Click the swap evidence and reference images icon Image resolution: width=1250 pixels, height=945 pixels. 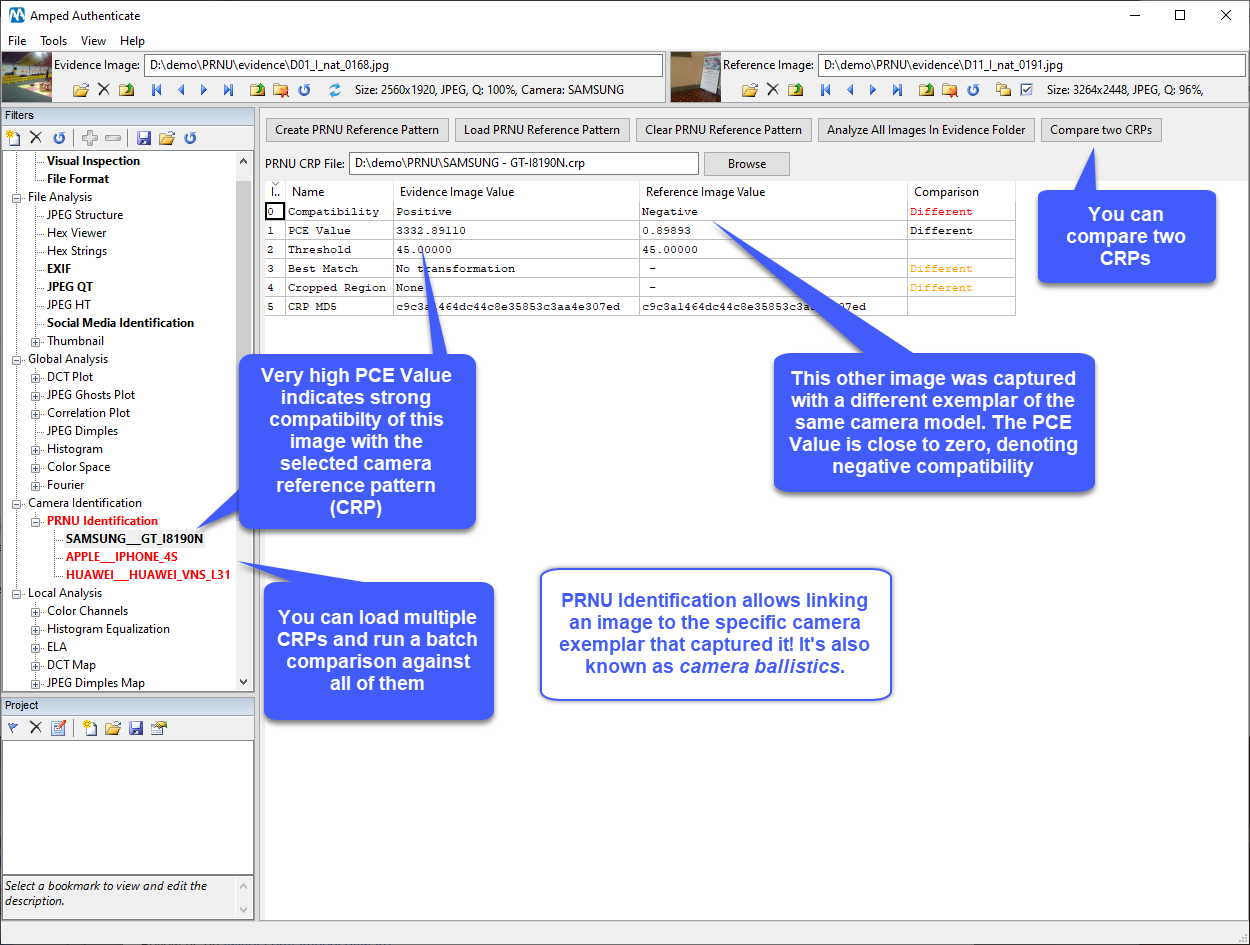coord(335,90)
